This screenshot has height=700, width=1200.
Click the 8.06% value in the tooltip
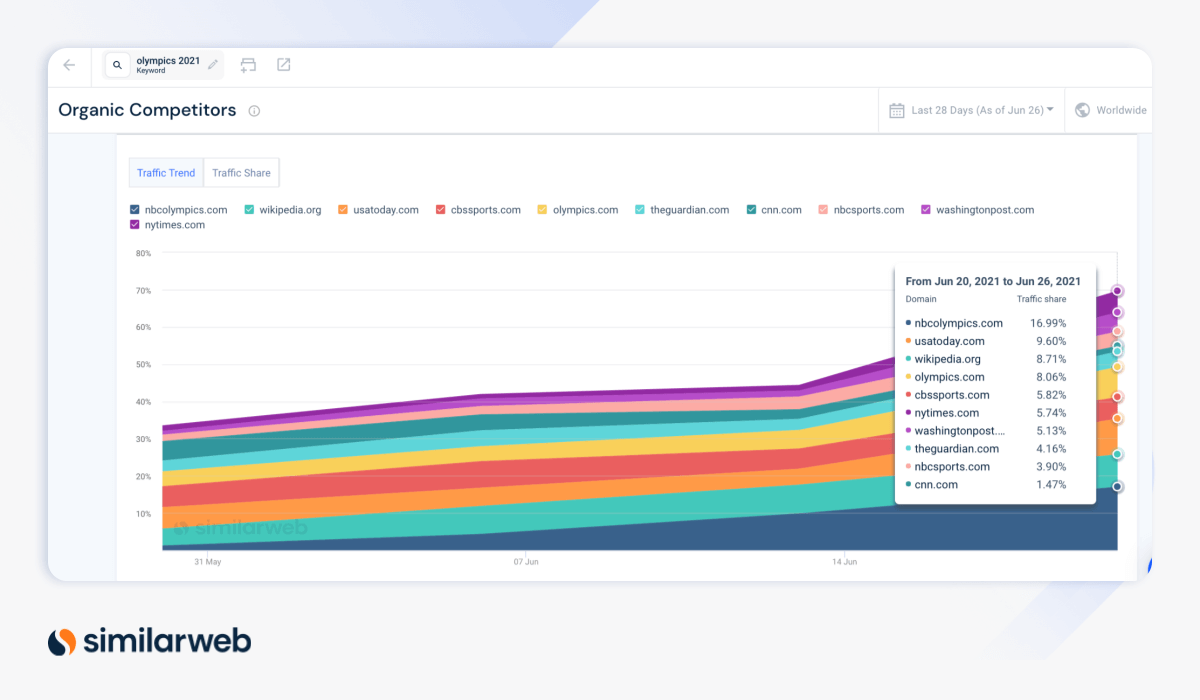(1051, 377)
